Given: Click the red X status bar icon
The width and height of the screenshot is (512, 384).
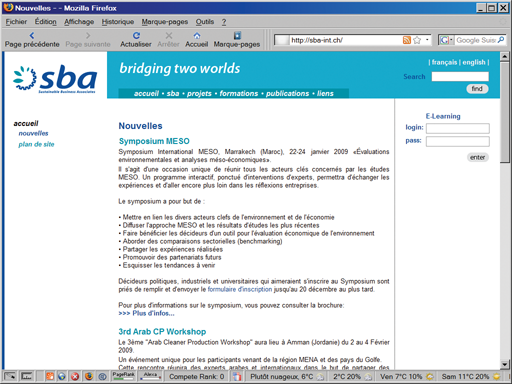Looking at the screenshot, I should pyautogui.click(x=75, y=376).
